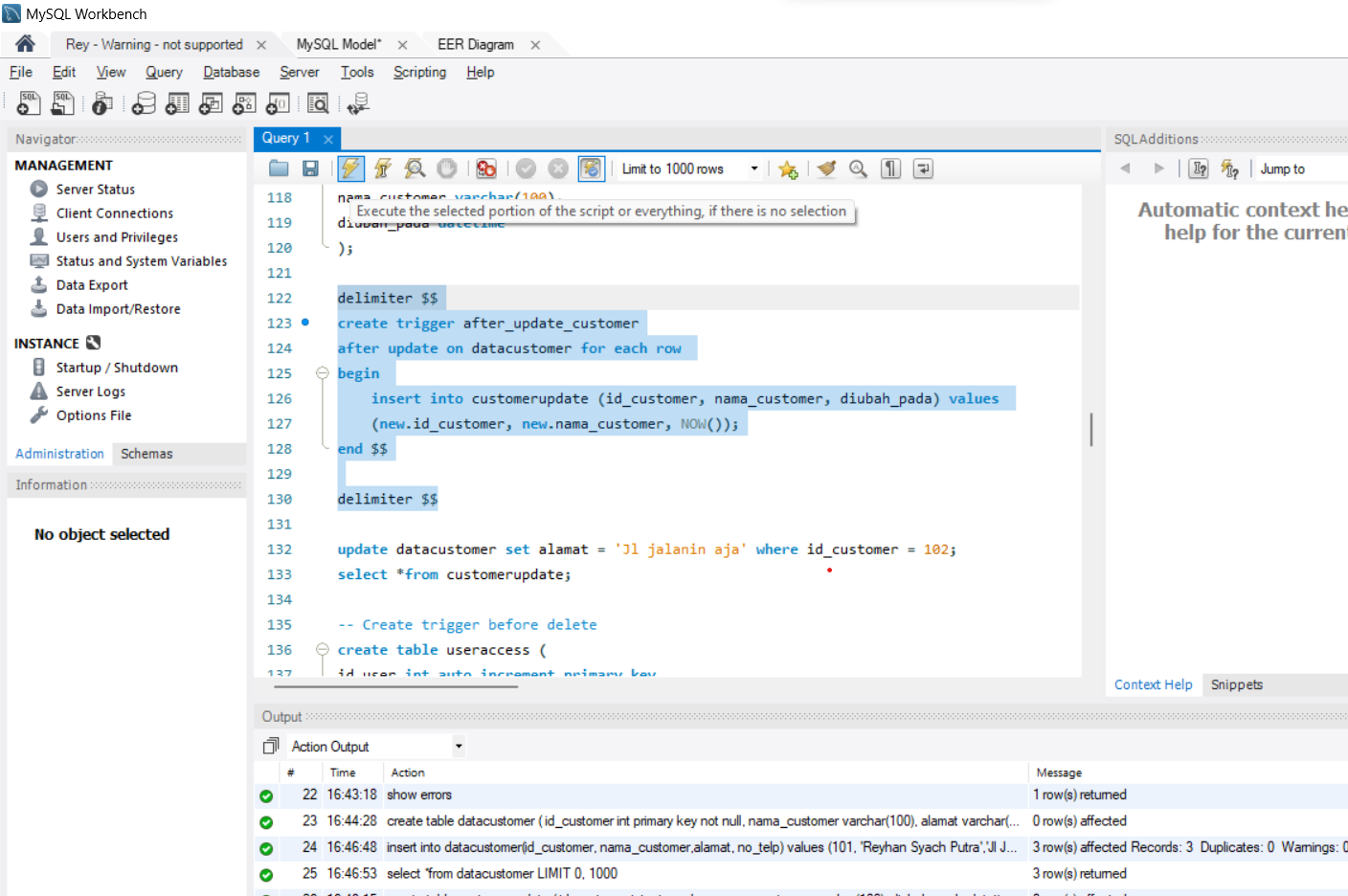Open the schema inspector info icon
Image resolution: width=1348 pixels, height=896 pixels.
pyautogui.click(x=102, y=103)
